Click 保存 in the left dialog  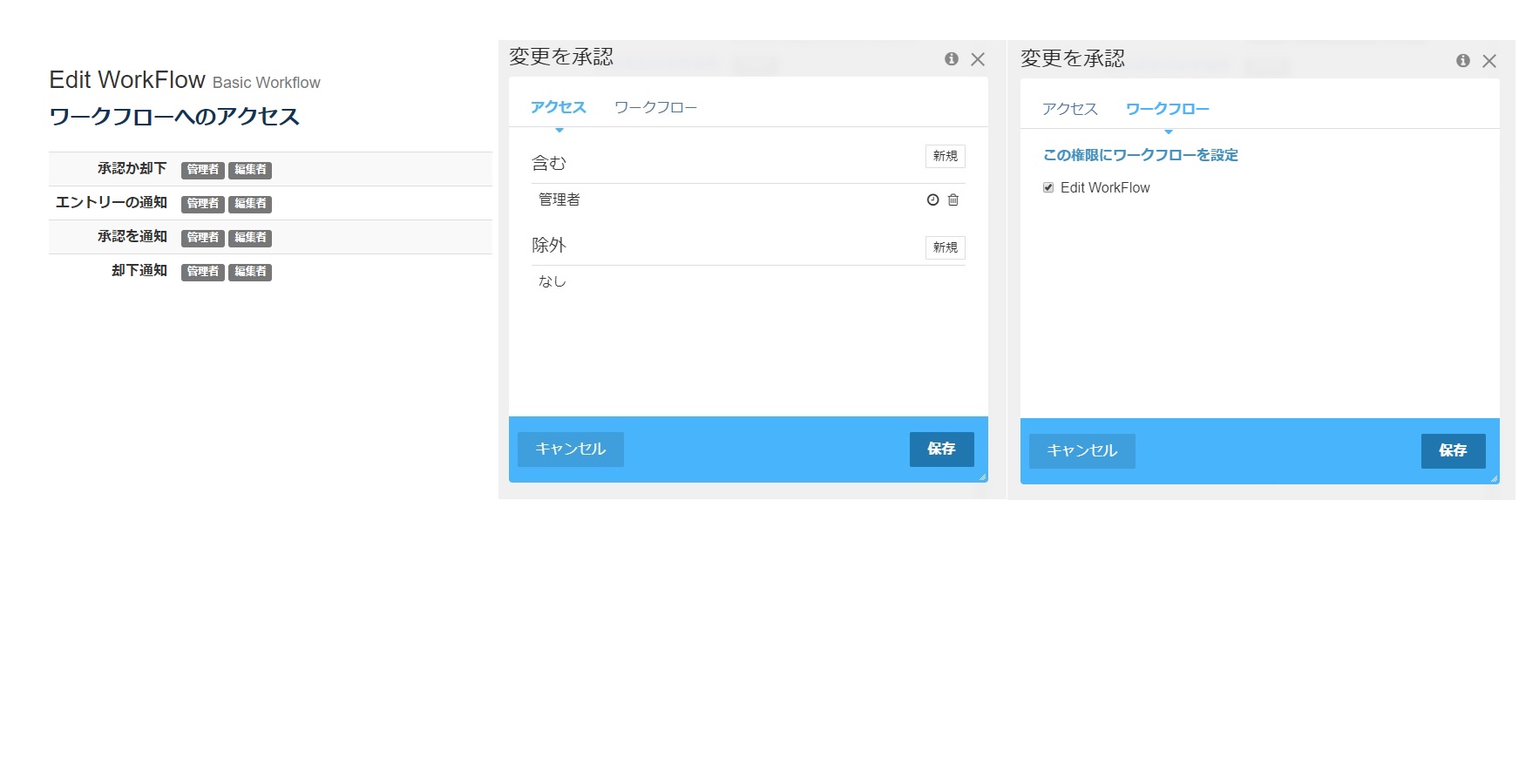click(942, 449)
